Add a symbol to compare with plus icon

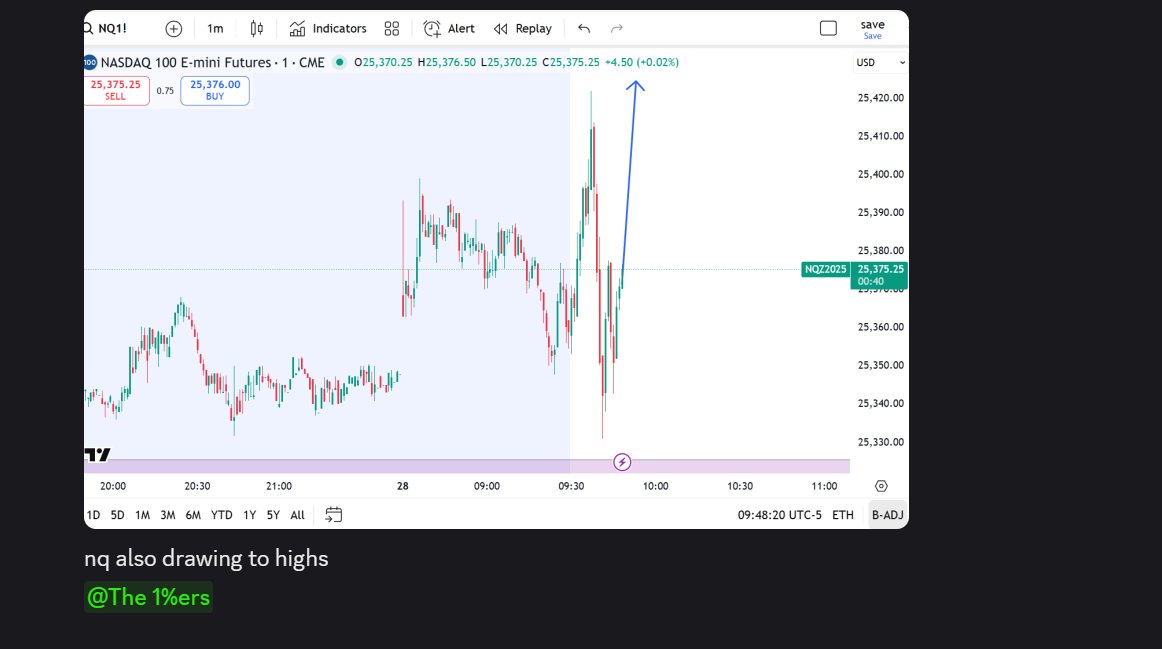pyautogui.click(x=173, y=29)
